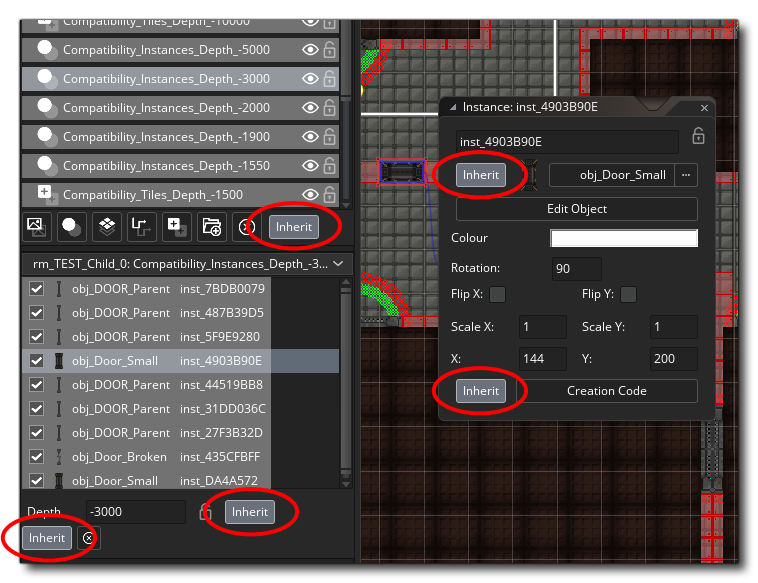Click the layer list scroll down arrow

point(346,205)
